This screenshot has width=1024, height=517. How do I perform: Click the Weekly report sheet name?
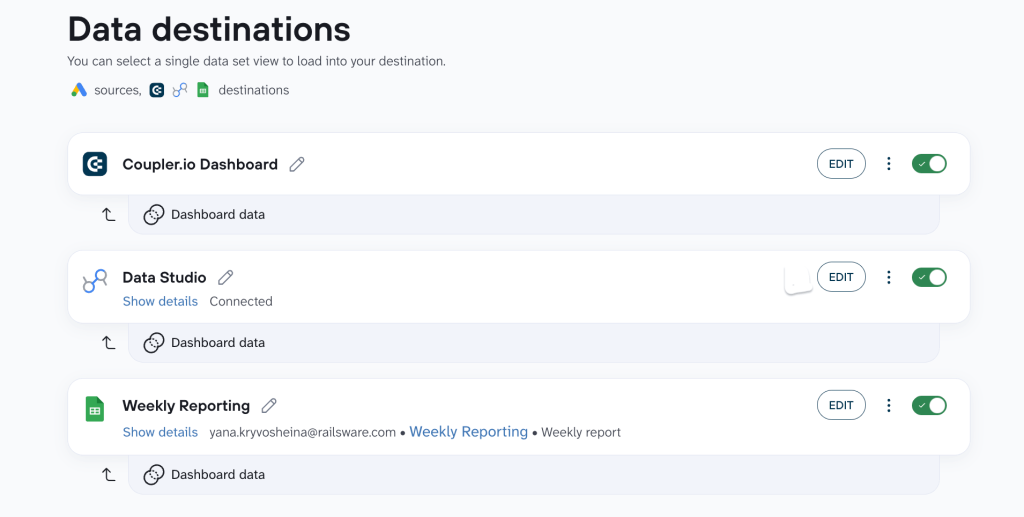pyautogui.click(x=581, y=432)
